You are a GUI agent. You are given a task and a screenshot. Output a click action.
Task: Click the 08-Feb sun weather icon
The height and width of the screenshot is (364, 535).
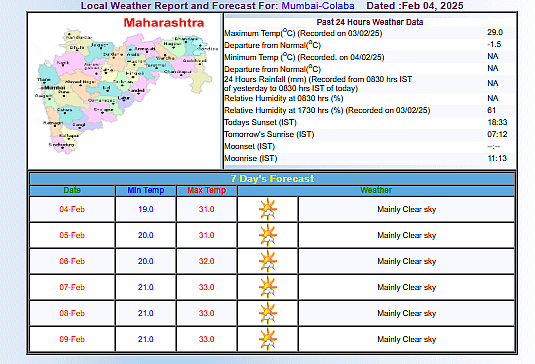coord(268,313)
